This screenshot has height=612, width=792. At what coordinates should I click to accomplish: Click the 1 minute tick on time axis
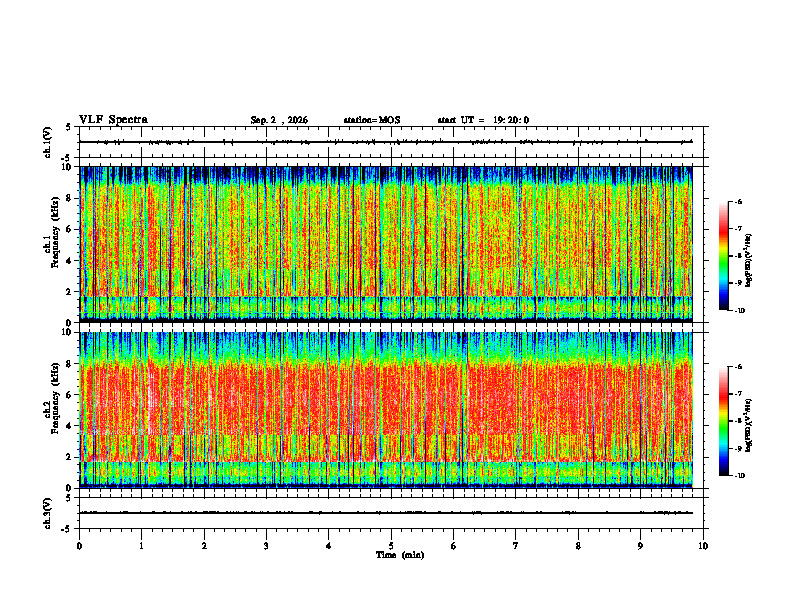[x=141, y=546]
